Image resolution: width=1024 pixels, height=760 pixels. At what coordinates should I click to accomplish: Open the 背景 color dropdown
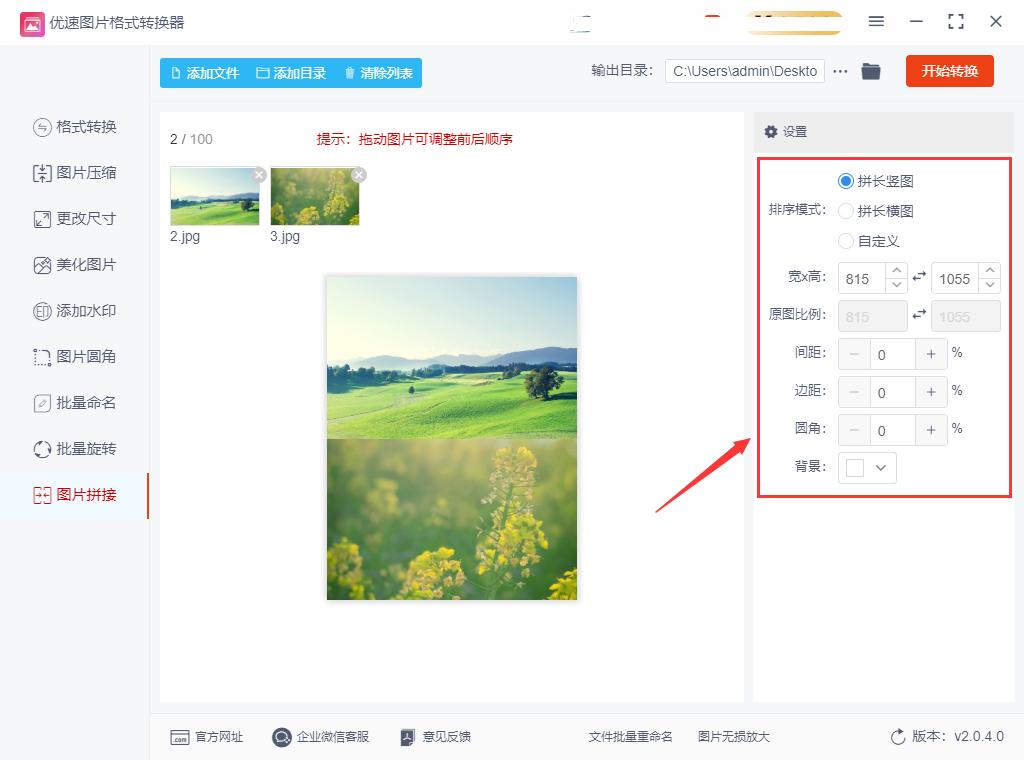point(866,467)
